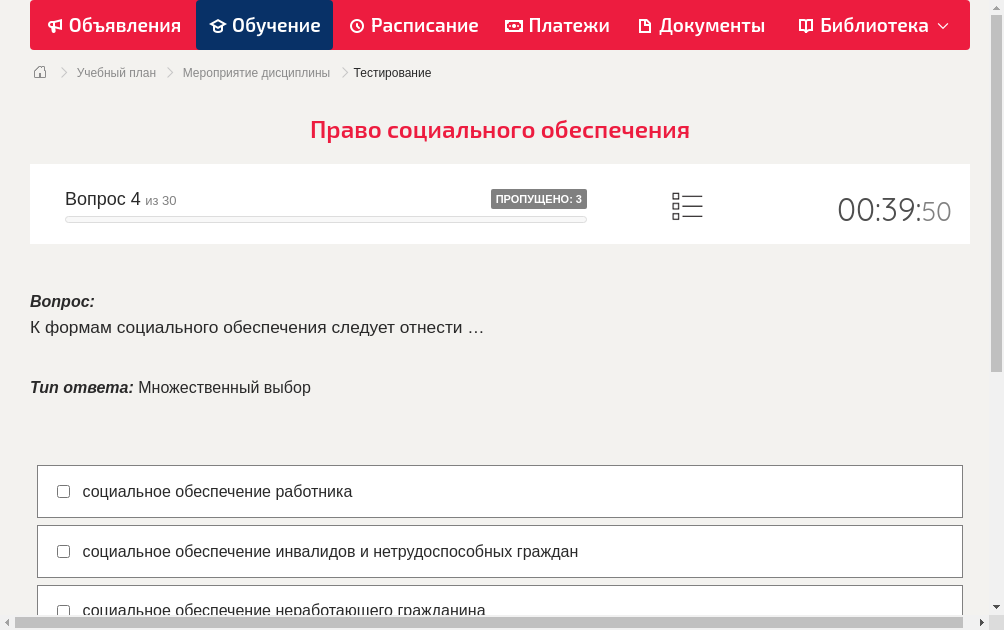This screenshot has width=1004, height=630.
Task: Check the option социальное обеспечение неработающего гражданина
Action: pyautogui.click(x=63, y=610)
